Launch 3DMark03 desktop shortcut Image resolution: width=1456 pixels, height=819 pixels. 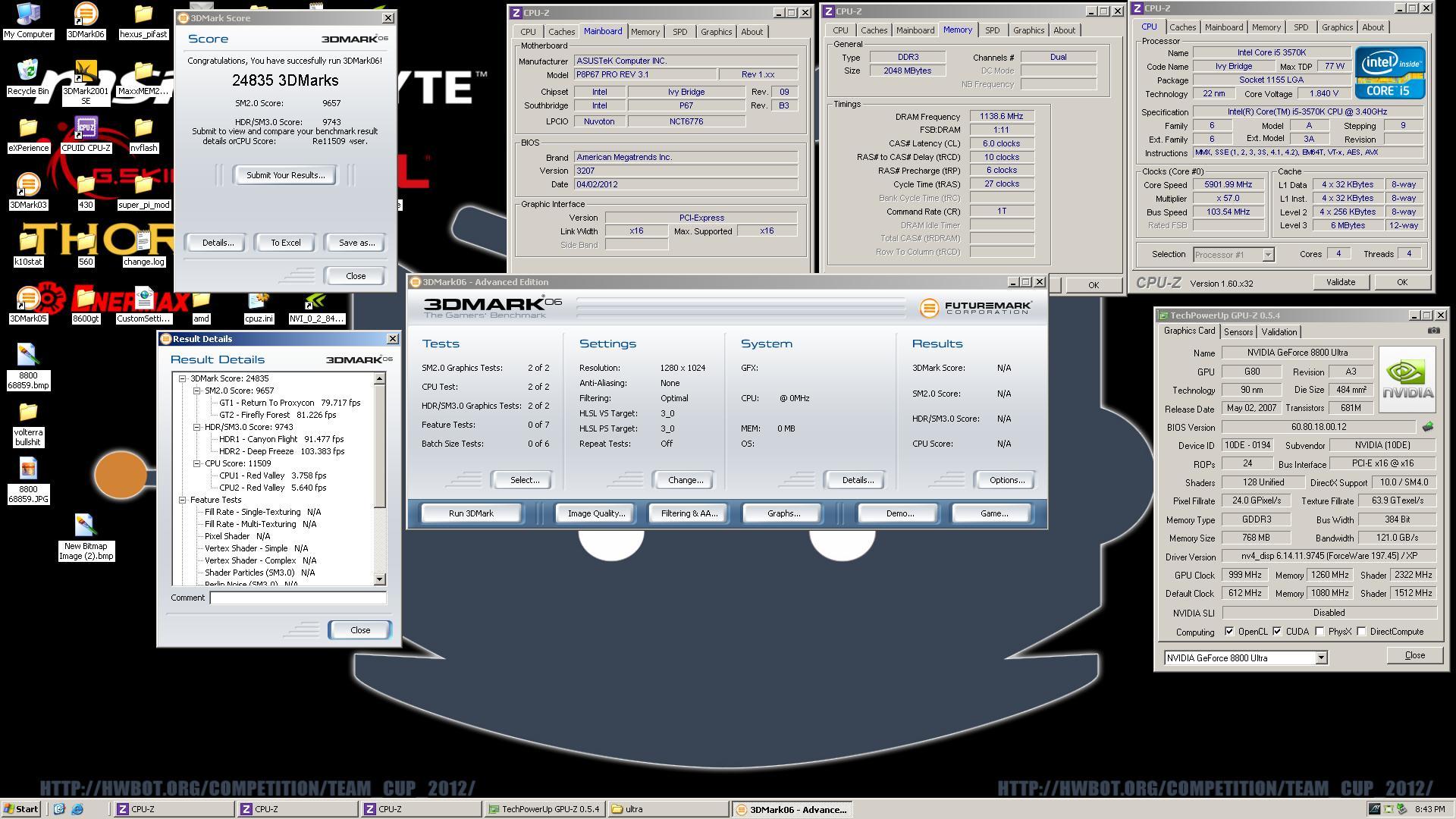click(x=28, y=190)
